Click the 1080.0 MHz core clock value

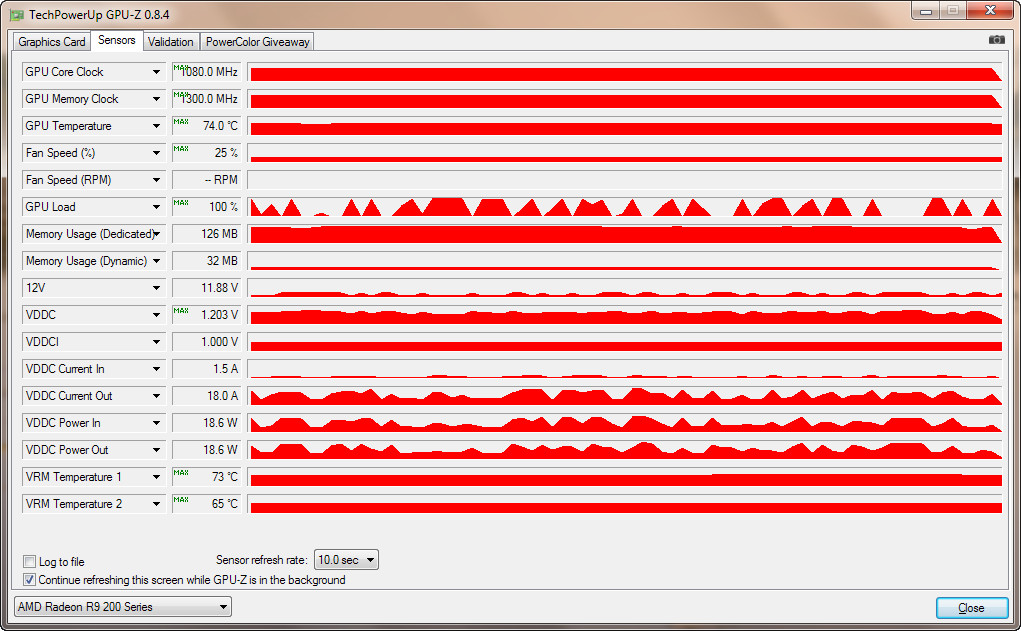pos(206,72)
